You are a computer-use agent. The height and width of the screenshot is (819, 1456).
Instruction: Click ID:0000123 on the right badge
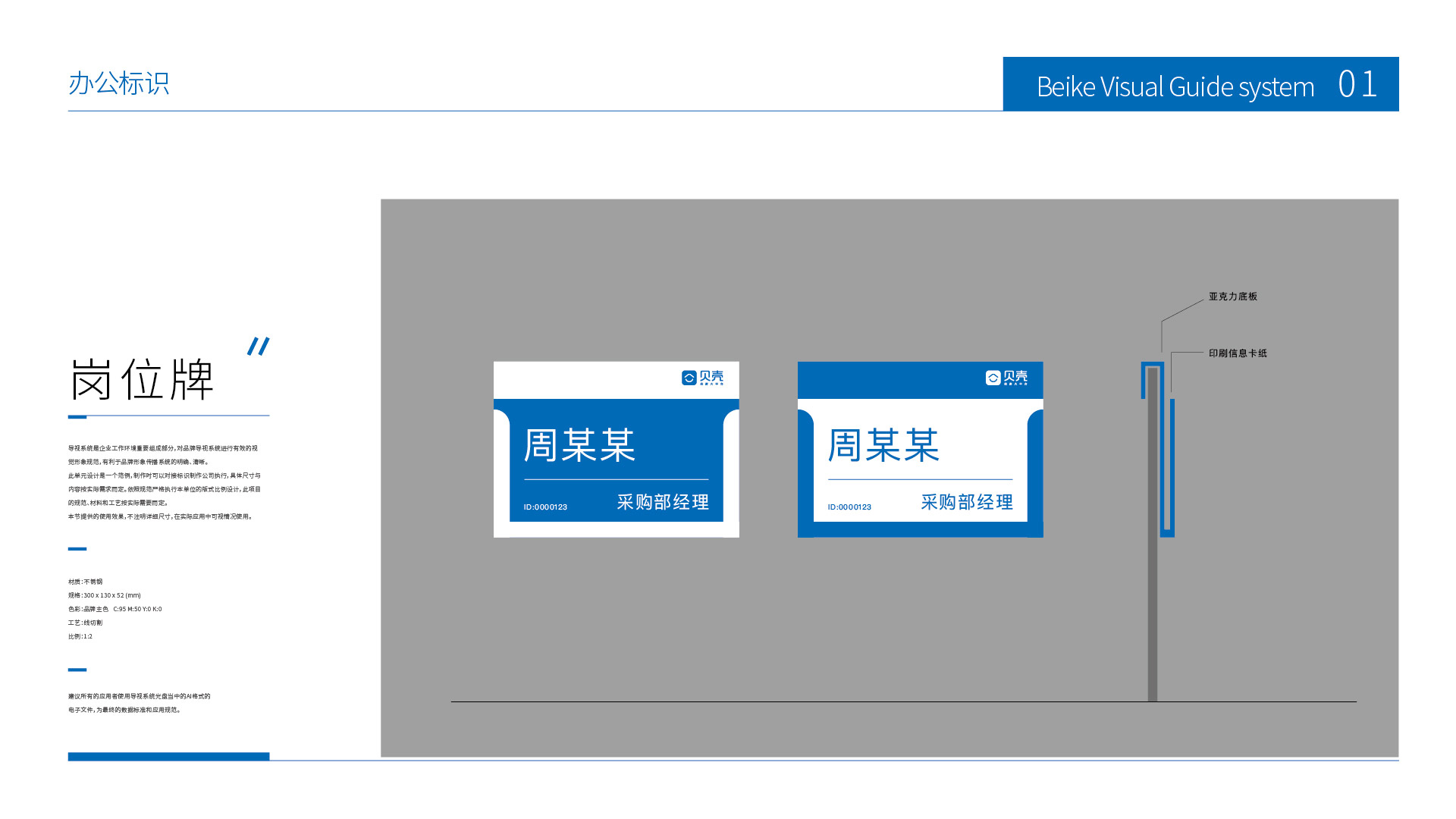(849, 507)
